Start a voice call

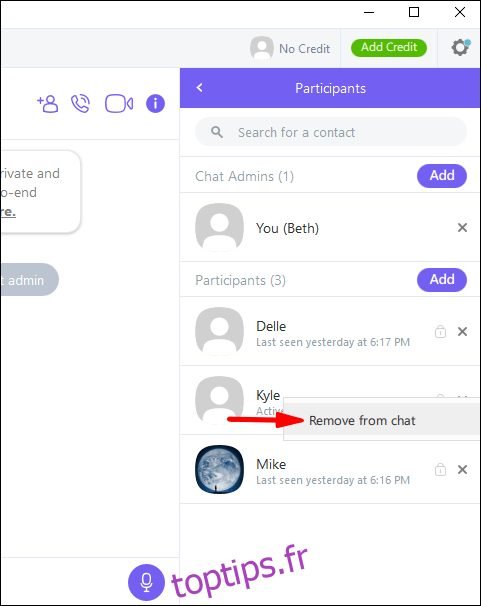[x=81, y=104]
